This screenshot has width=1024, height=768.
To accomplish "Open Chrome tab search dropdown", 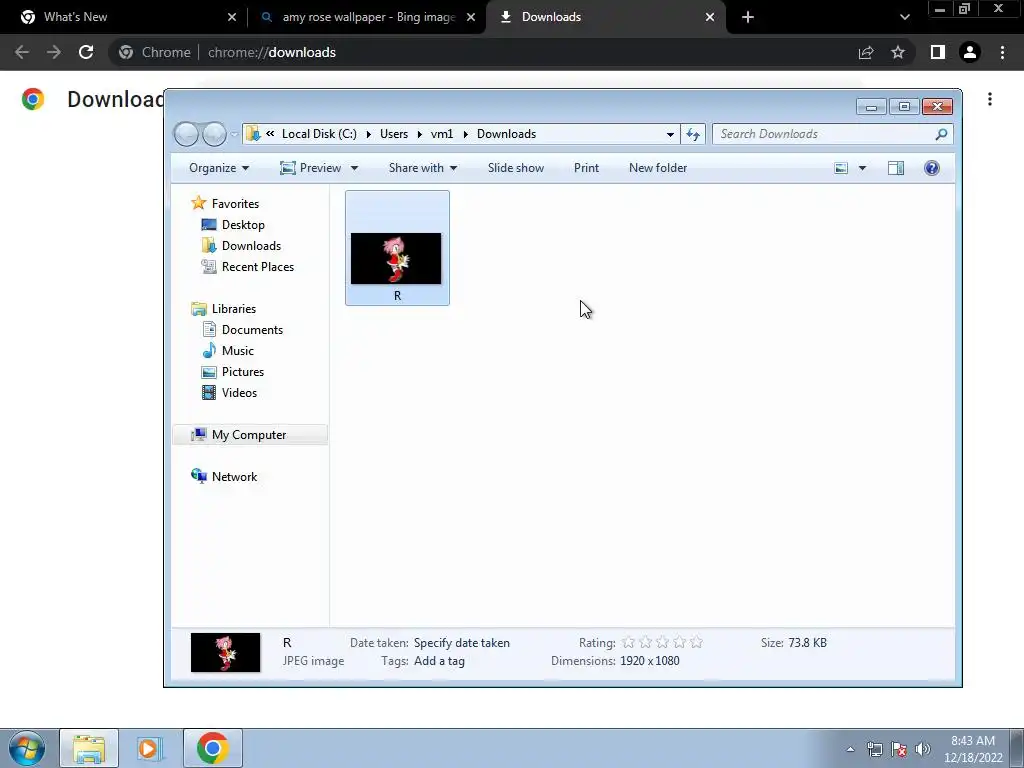I will (904, 18).
